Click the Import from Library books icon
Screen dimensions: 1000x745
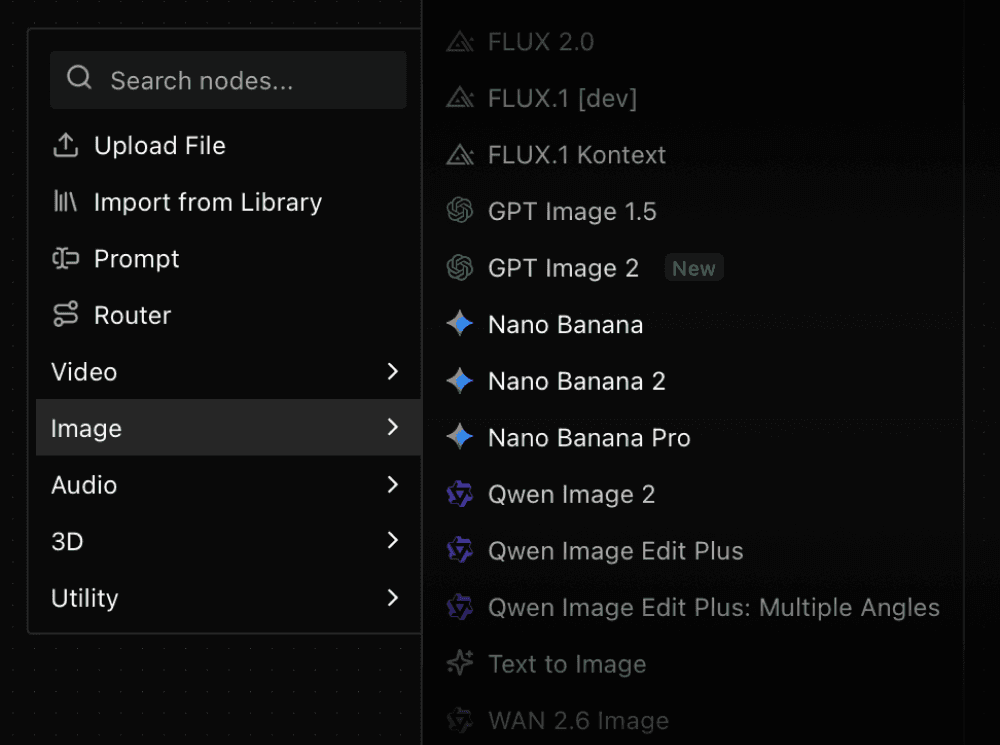(x=65, y=202)
